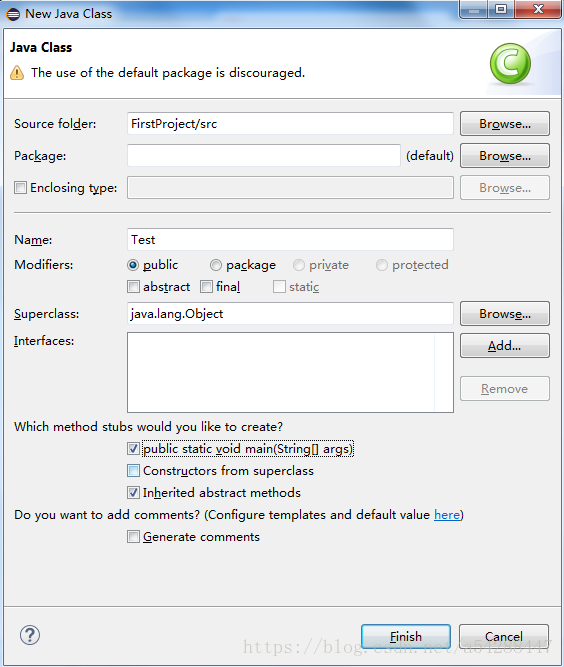Image resolution: width=564 pixels, height=667 pixels.
Task: Click the warning triangle icon
Action: tap(17, 73)
